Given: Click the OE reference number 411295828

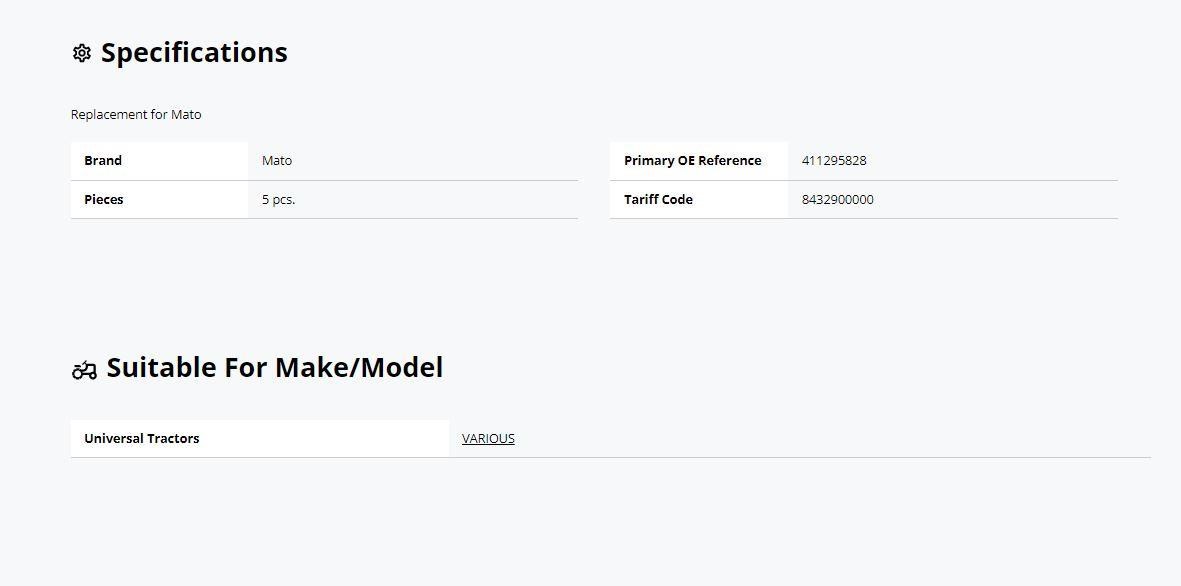Looking at the screenshot, I should (x=834, y=160).
